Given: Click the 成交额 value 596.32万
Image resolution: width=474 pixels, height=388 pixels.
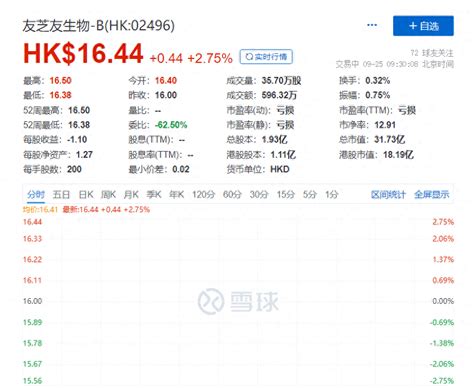Looking at the screenshot, I should (x=279, y=95).
